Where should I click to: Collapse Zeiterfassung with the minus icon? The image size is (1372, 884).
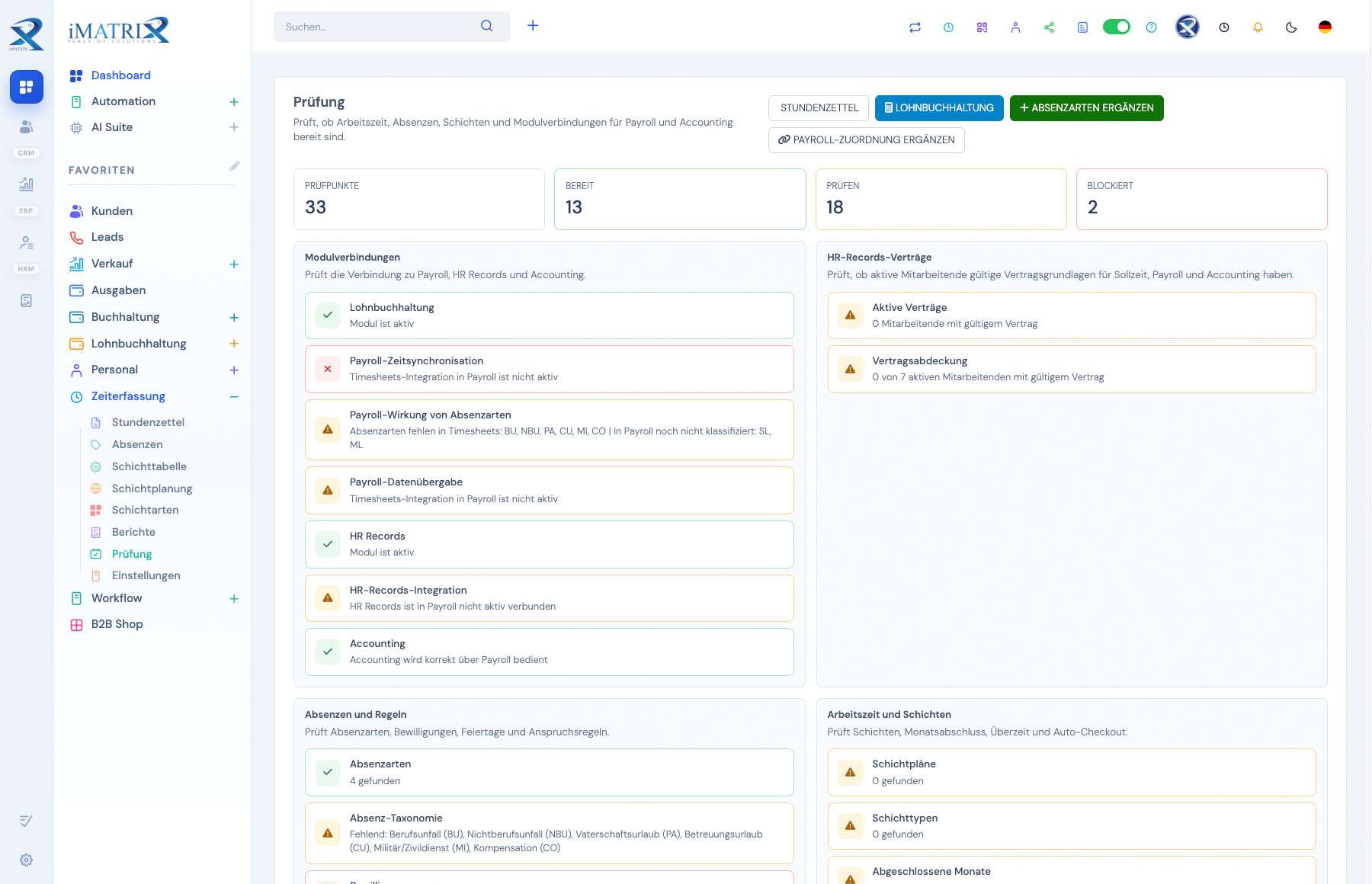[234, 397]
